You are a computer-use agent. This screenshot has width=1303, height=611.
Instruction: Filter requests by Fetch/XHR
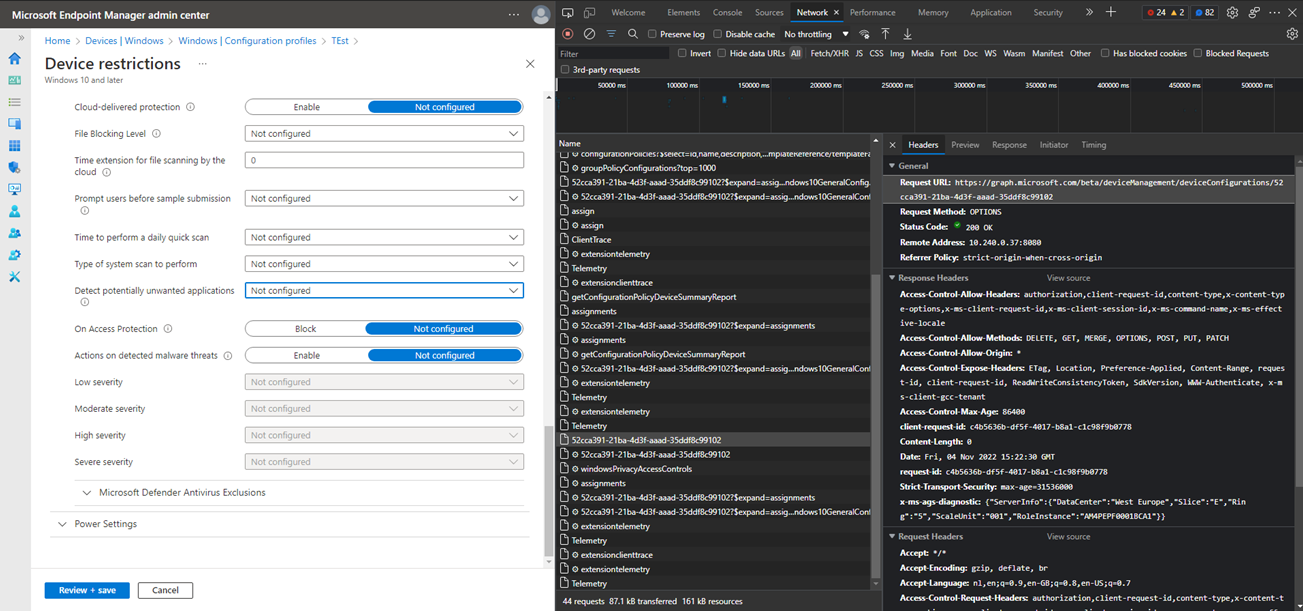828,53
